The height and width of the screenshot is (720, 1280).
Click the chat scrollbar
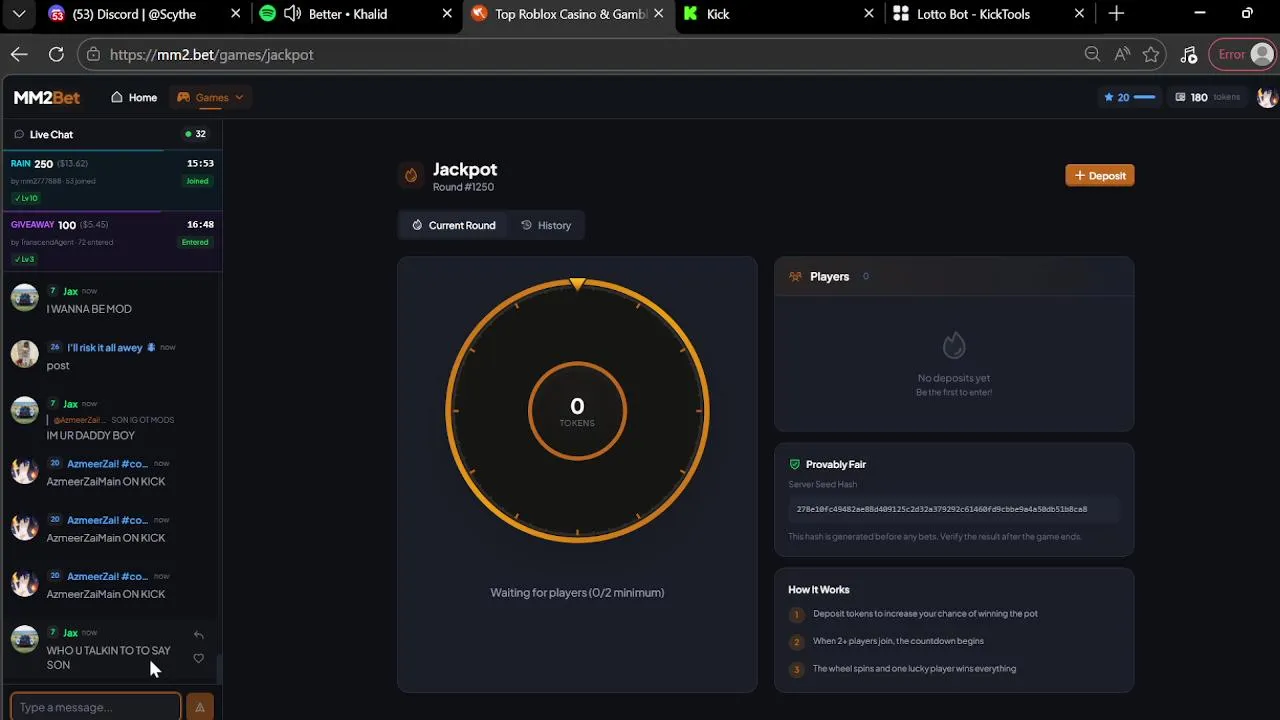pos(218,669)
